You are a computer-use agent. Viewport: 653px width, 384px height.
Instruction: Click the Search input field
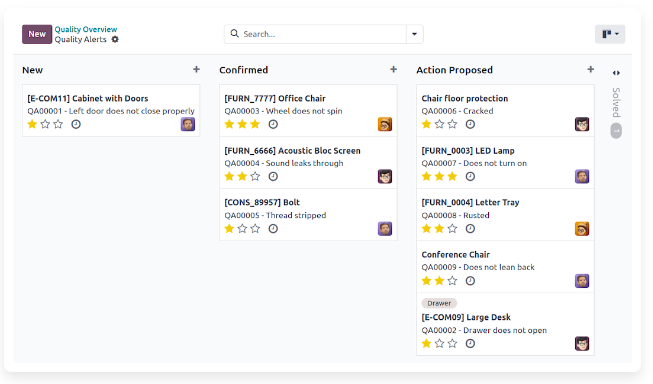click(x=323, y=34)
